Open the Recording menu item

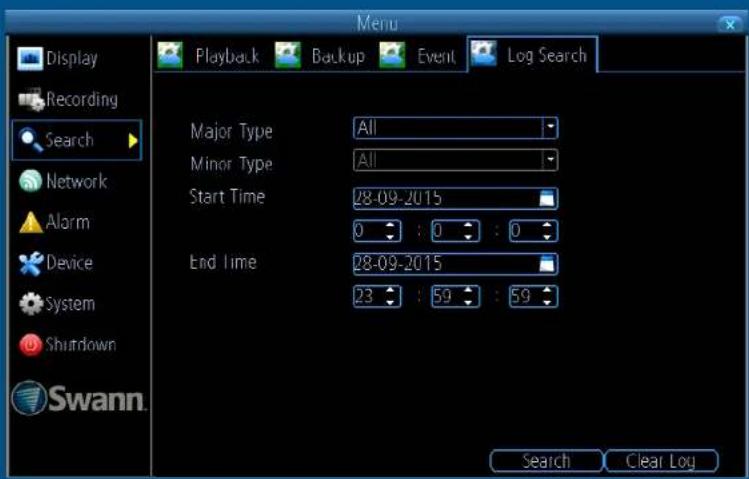point(67,99)
